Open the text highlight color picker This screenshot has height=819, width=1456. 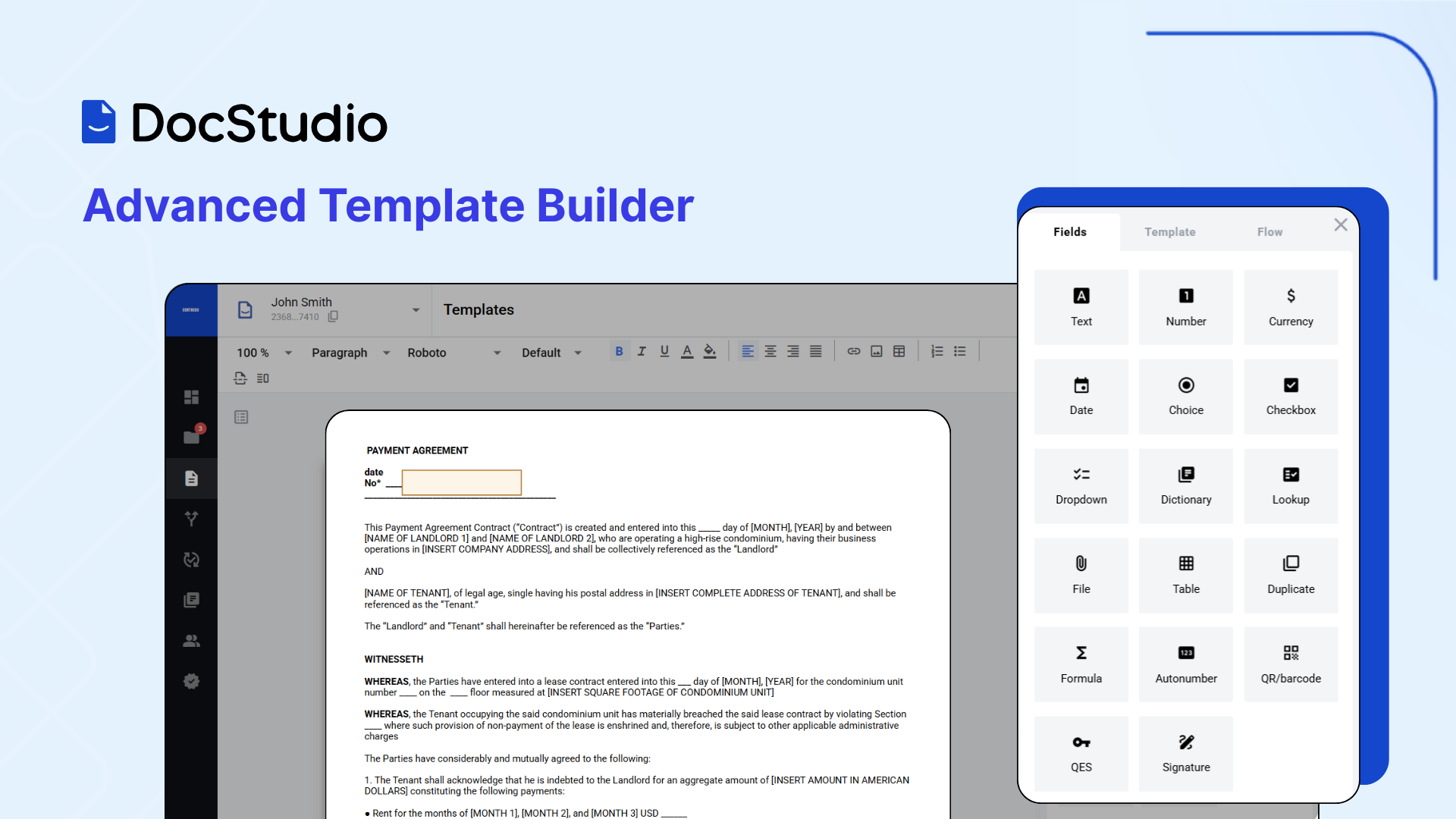click(710, 351)
